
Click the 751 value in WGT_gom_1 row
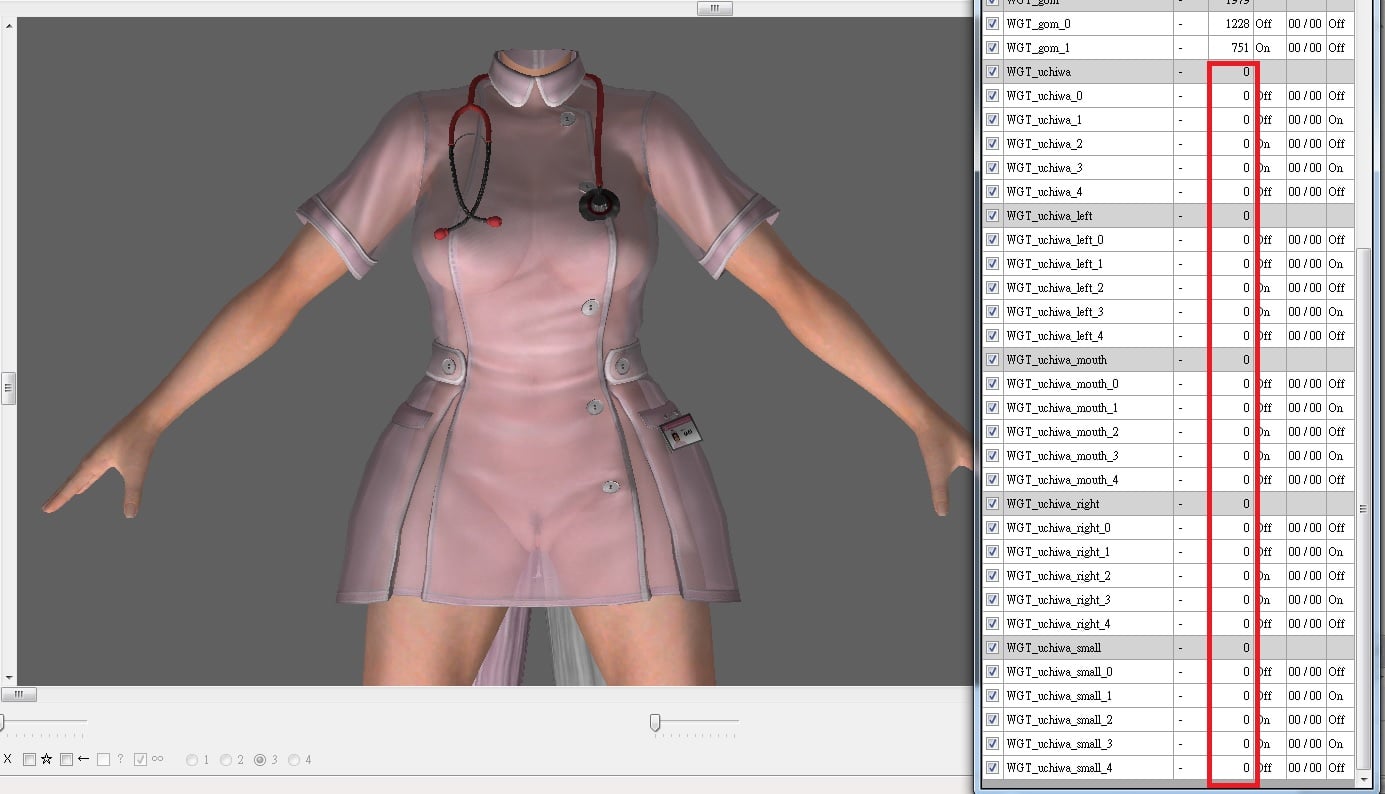pyautogui.click(x=1241, y=48)
